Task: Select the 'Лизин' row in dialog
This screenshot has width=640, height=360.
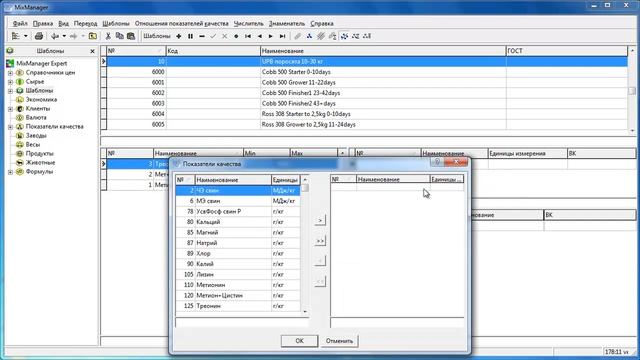Action: click(x=238, y=274)
